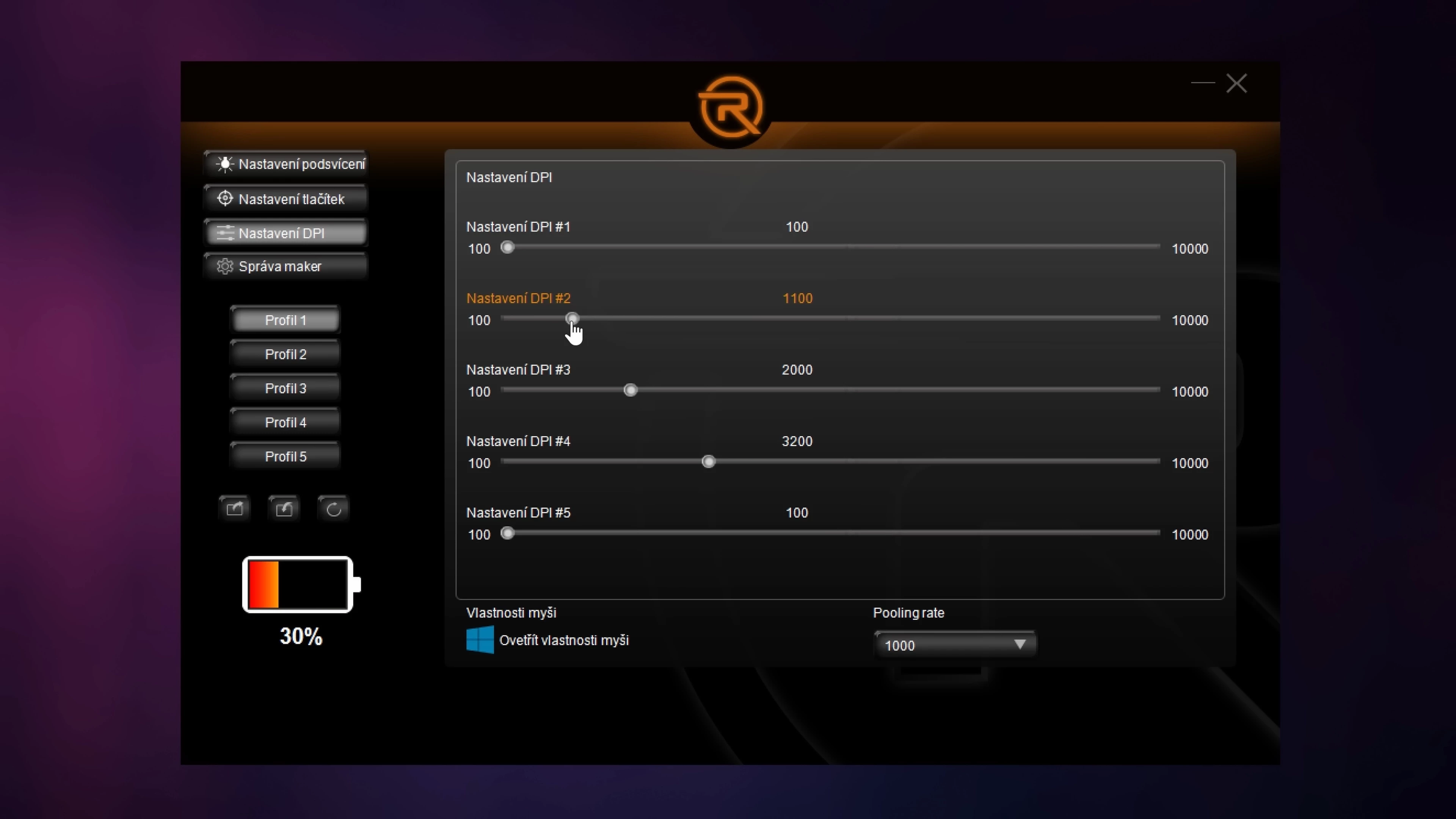This screenshot has height=819, width=1456.
Task: Click the export profile icon
Action: coord(235,509)
